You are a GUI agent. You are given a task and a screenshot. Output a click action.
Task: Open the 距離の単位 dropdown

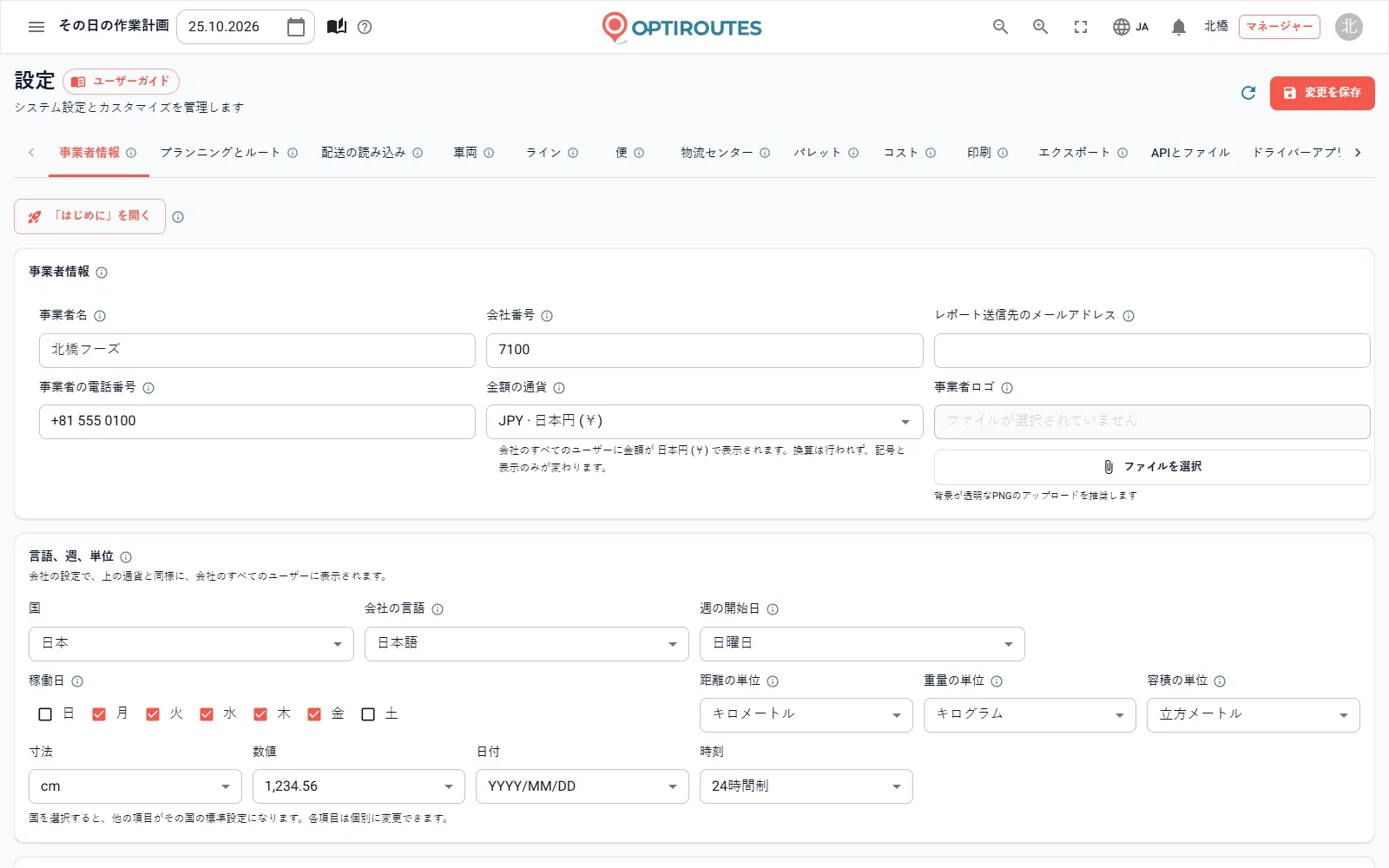[806, 715]
